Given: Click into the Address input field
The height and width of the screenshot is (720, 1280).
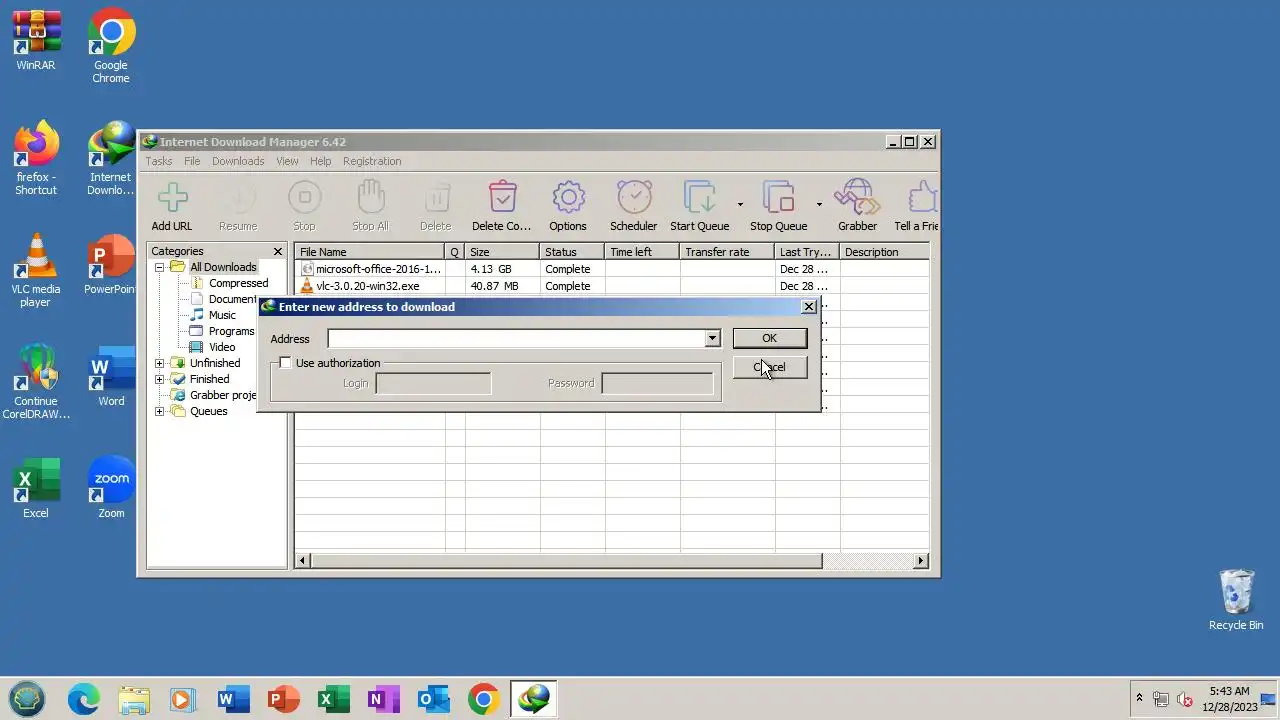Looking at the screenshot, I should click(516, 339).
